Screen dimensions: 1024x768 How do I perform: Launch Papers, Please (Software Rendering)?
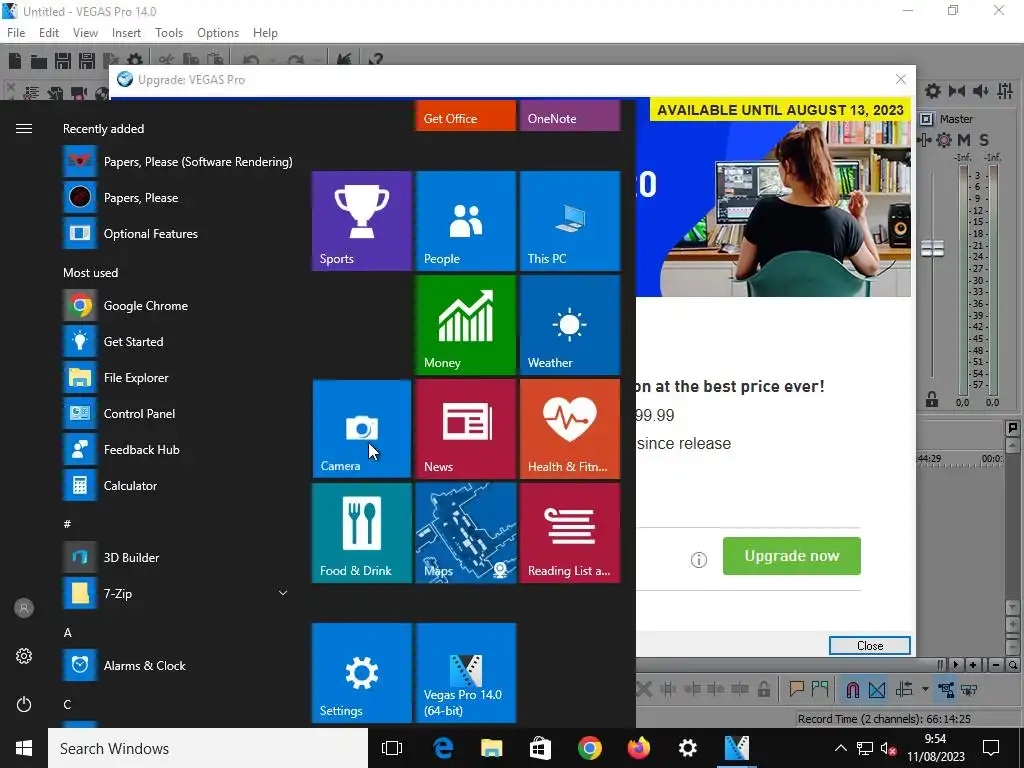tap(178, 161)
